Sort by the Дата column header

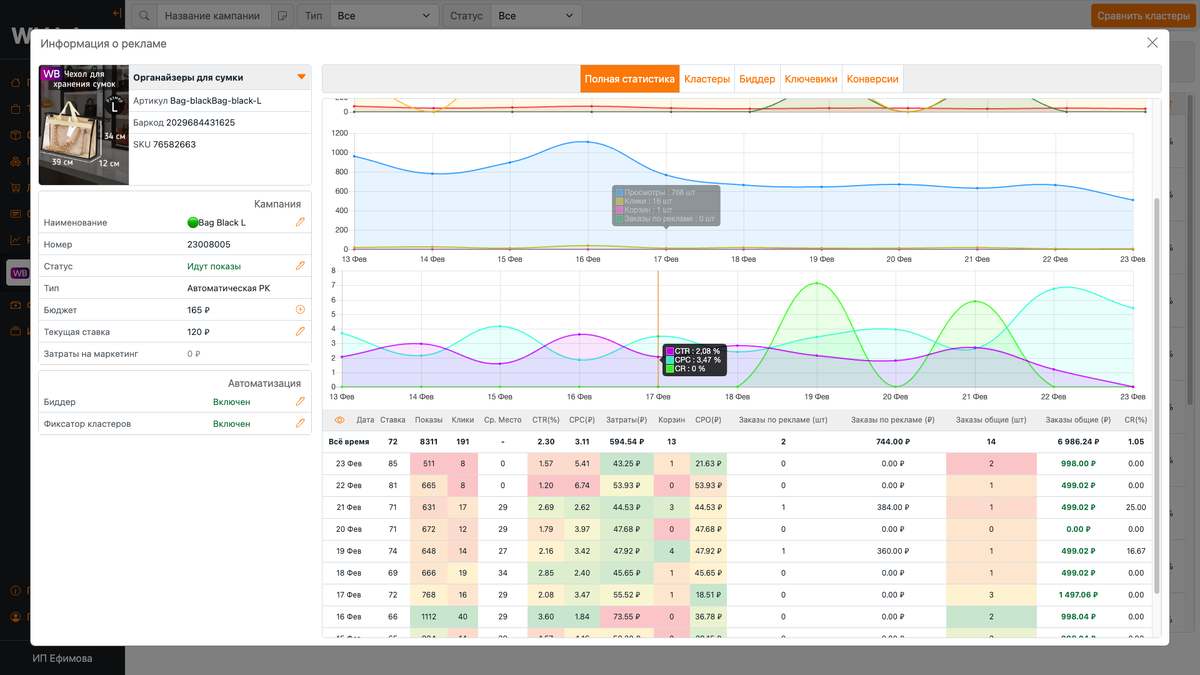365,420
